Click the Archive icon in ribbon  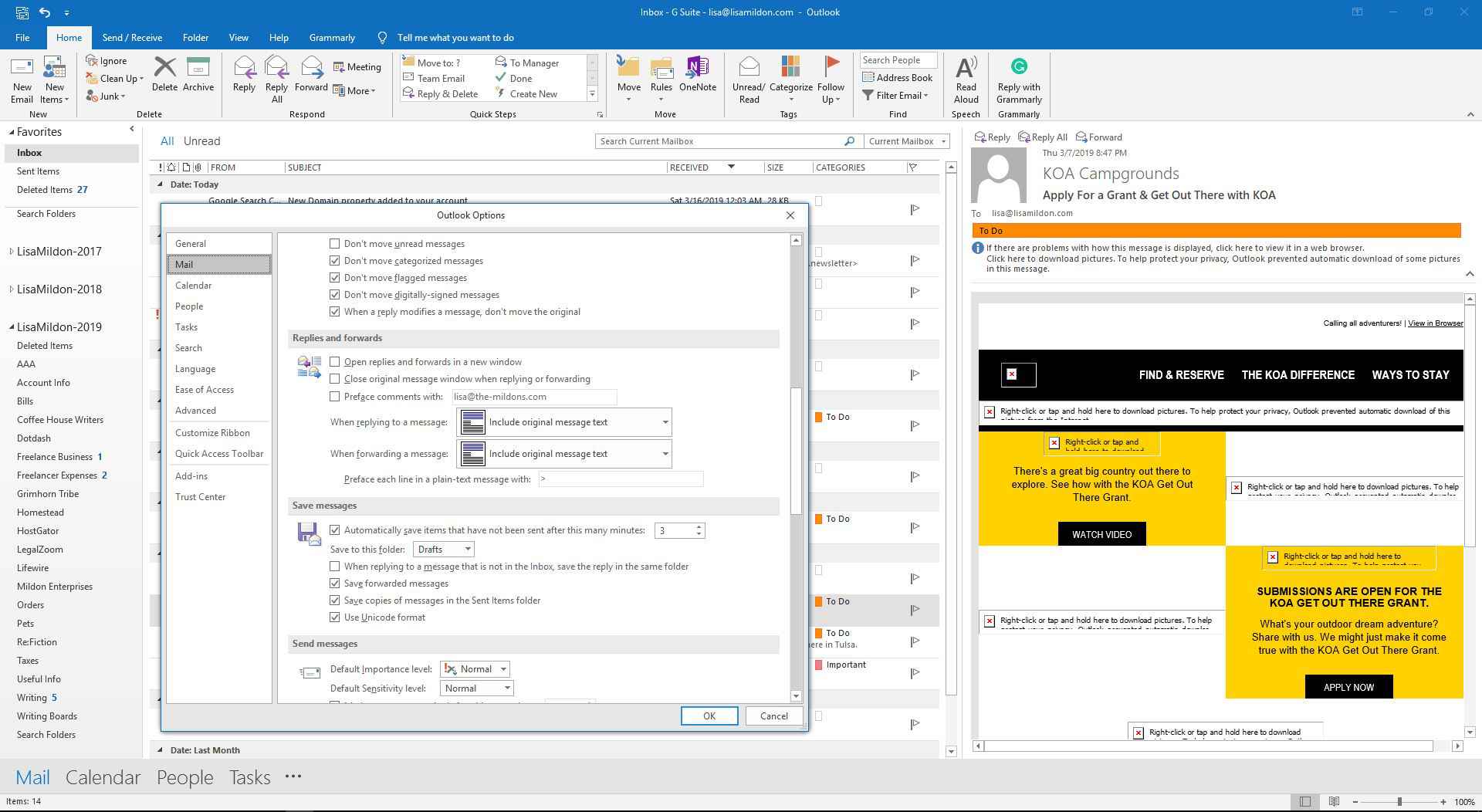point(198,68)
